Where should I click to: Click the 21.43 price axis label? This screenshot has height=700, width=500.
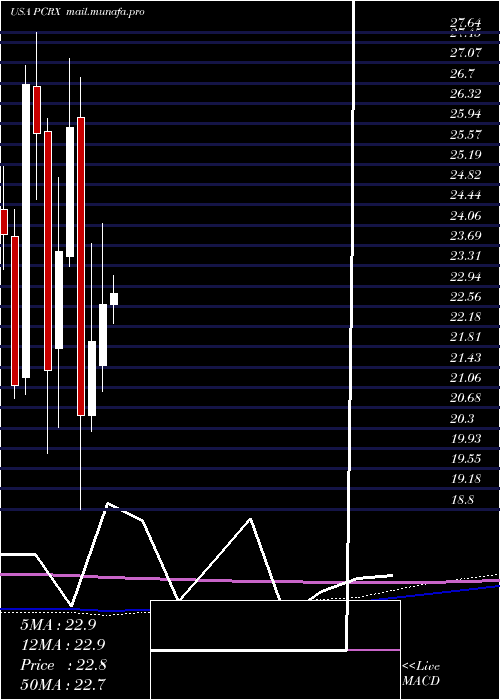[466, 357]
